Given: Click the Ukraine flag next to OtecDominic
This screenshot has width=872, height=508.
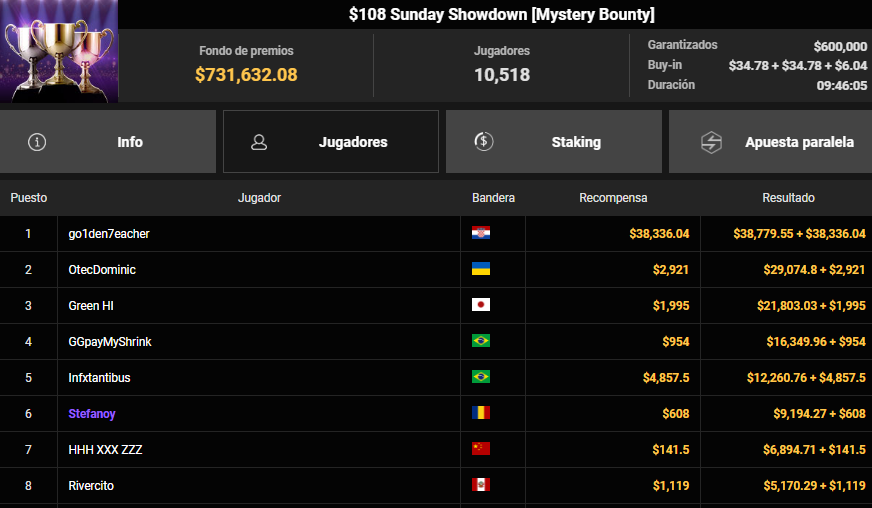Looking at the screenshot, I should coord(481,269).
